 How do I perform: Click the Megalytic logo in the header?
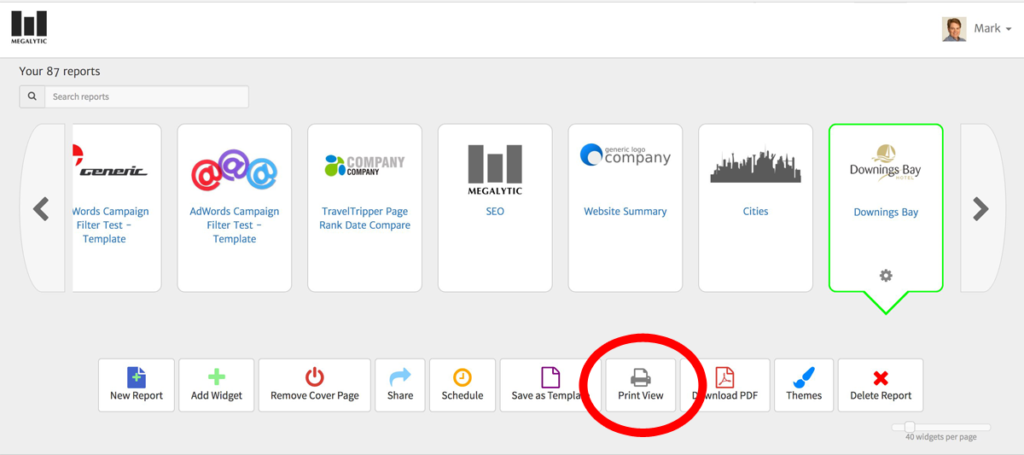click(x=29, y=27)
